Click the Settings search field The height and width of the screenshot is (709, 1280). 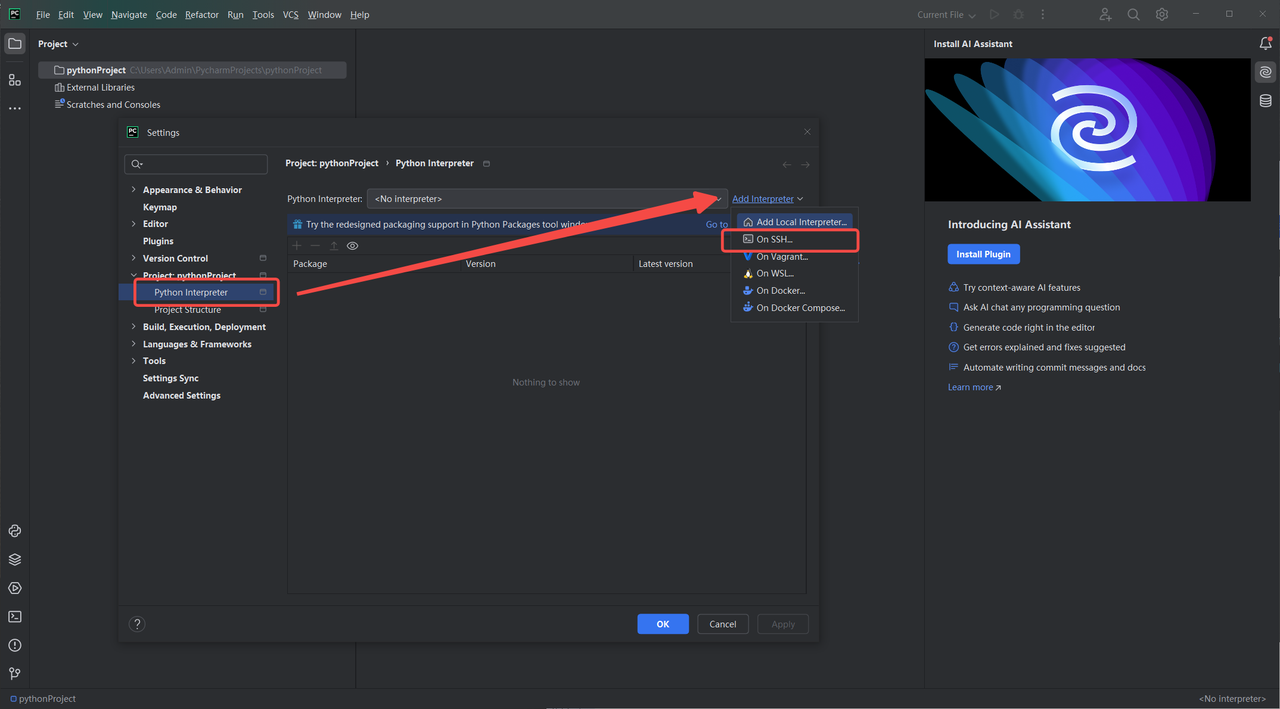point(196,164)
